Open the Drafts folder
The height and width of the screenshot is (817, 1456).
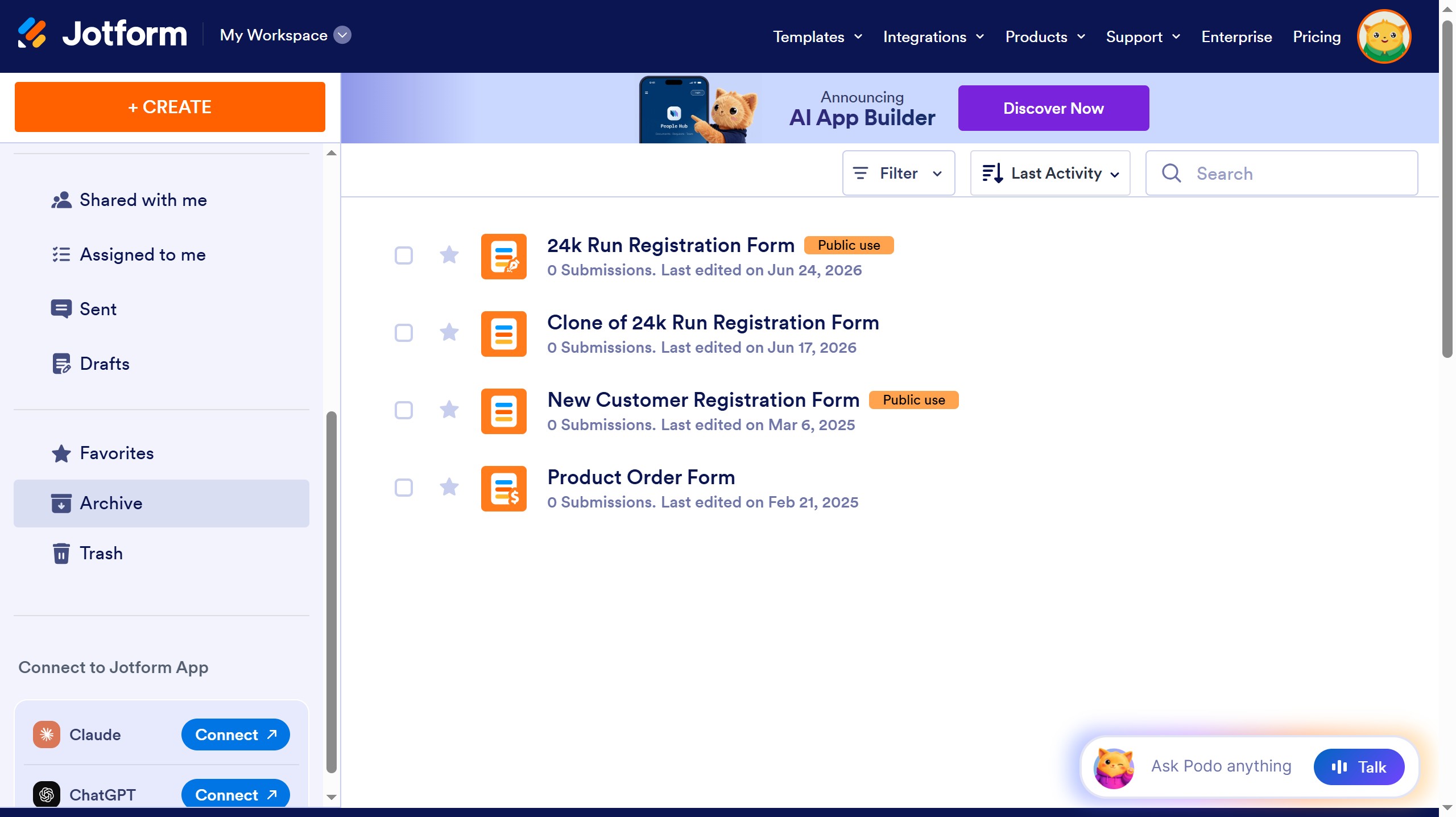click(x=162, y=364)
